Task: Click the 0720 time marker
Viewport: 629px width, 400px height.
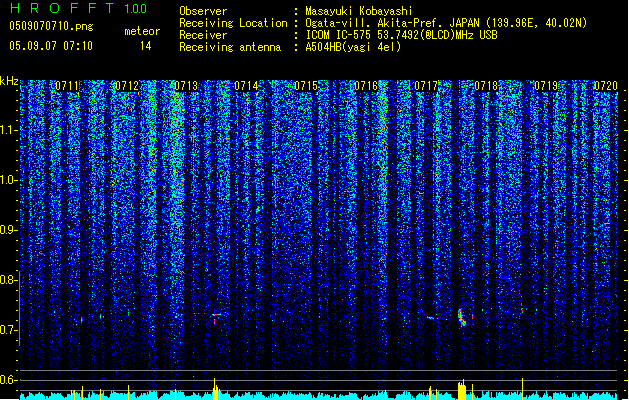Action: pyautogui.click(x=606, y=86)
